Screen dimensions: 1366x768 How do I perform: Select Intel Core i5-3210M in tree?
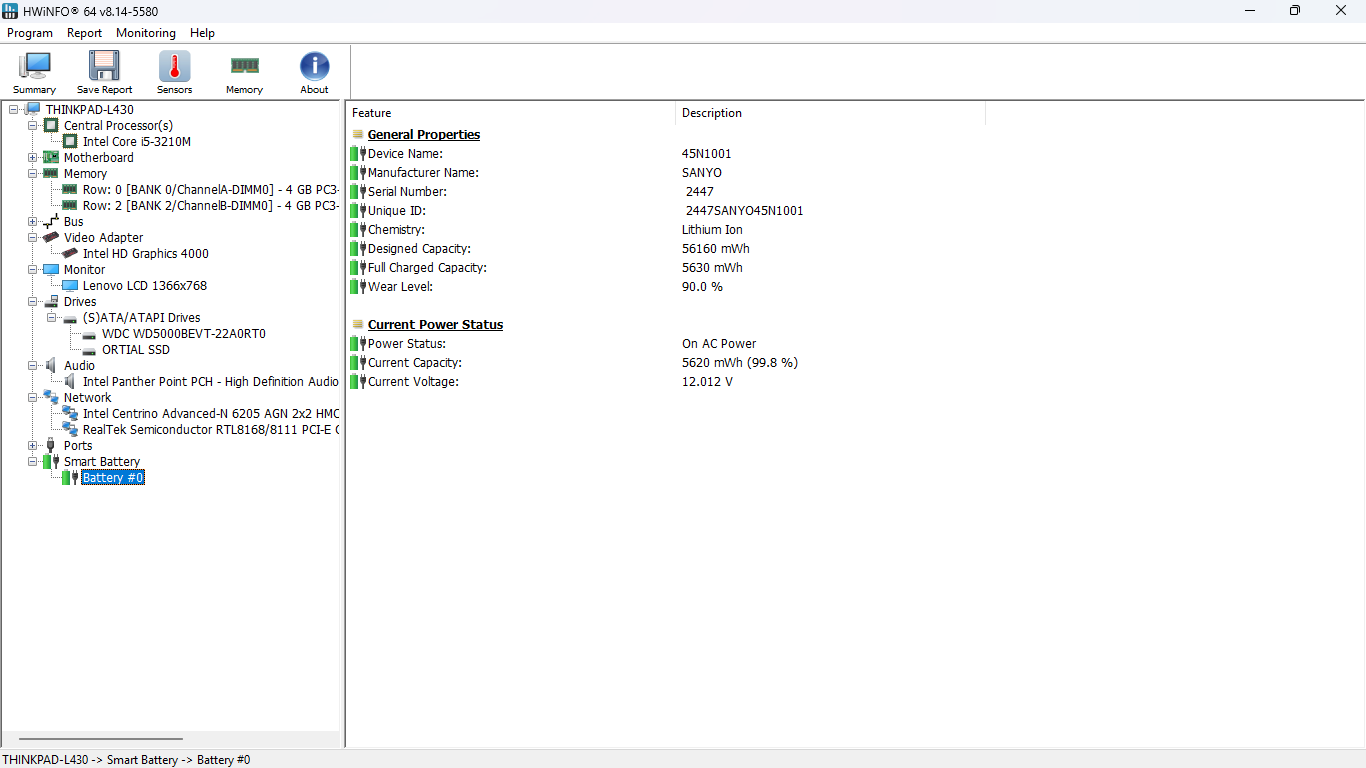[137, 141]
